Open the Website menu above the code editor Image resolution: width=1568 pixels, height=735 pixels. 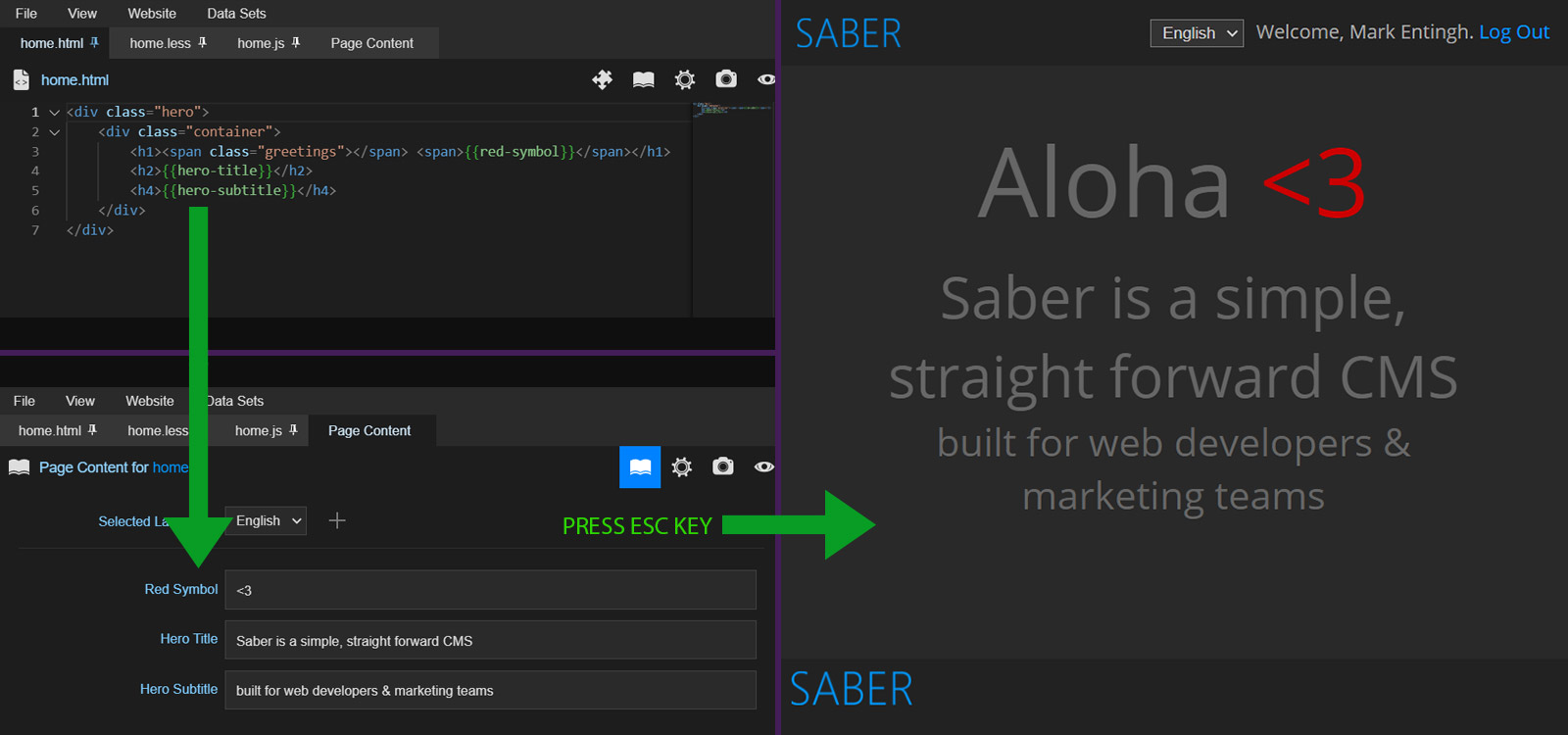152,14
